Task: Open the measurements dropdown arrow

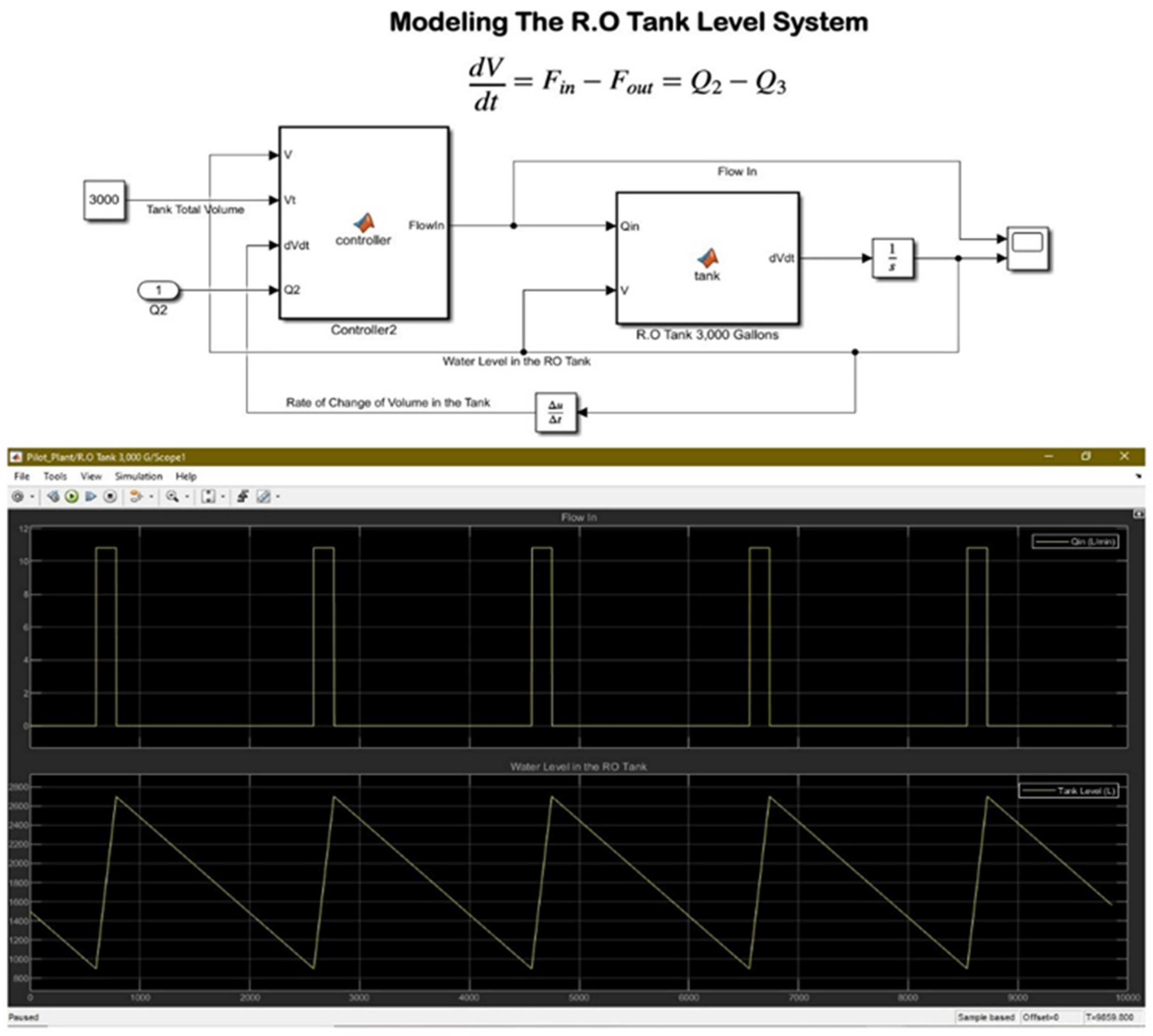Action: pos(278,497)
